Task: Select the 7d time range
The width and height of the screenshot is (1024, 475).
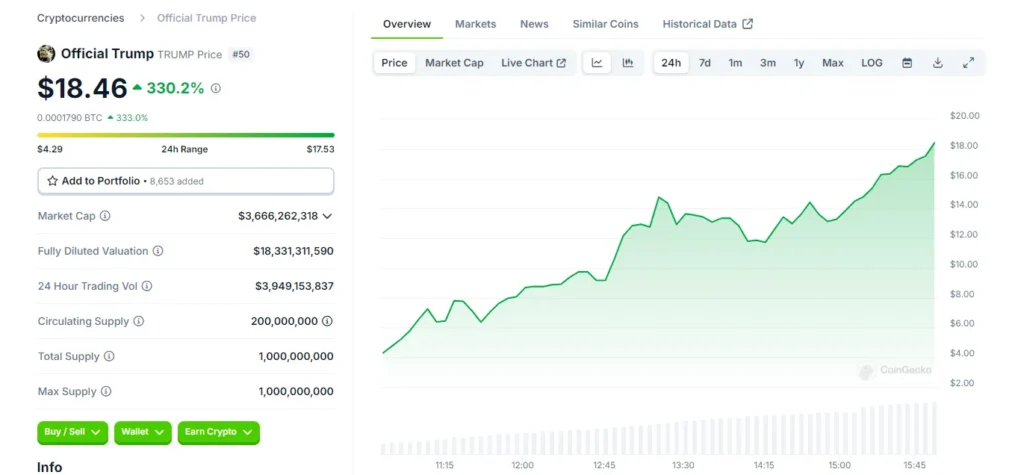Action: [x=705, y=63]
